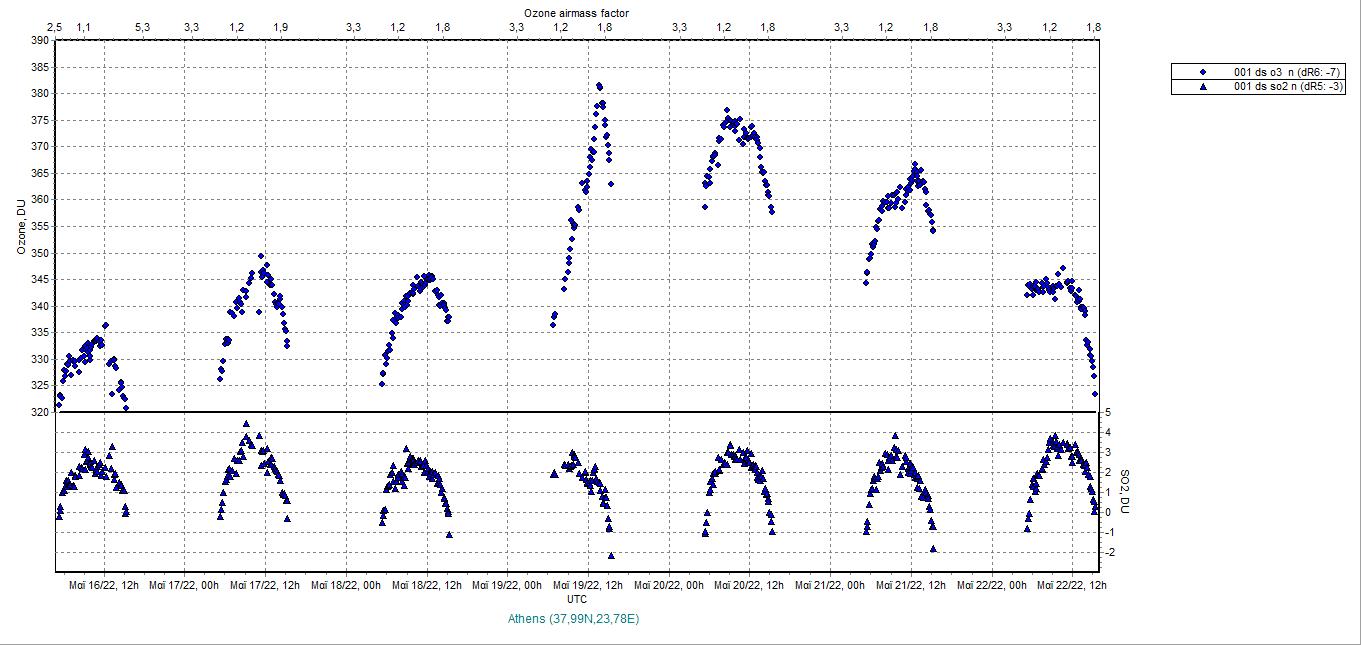Click the "Mai 16/22, 12h" time tick label
1361x645 pixels.
(103, 585)
